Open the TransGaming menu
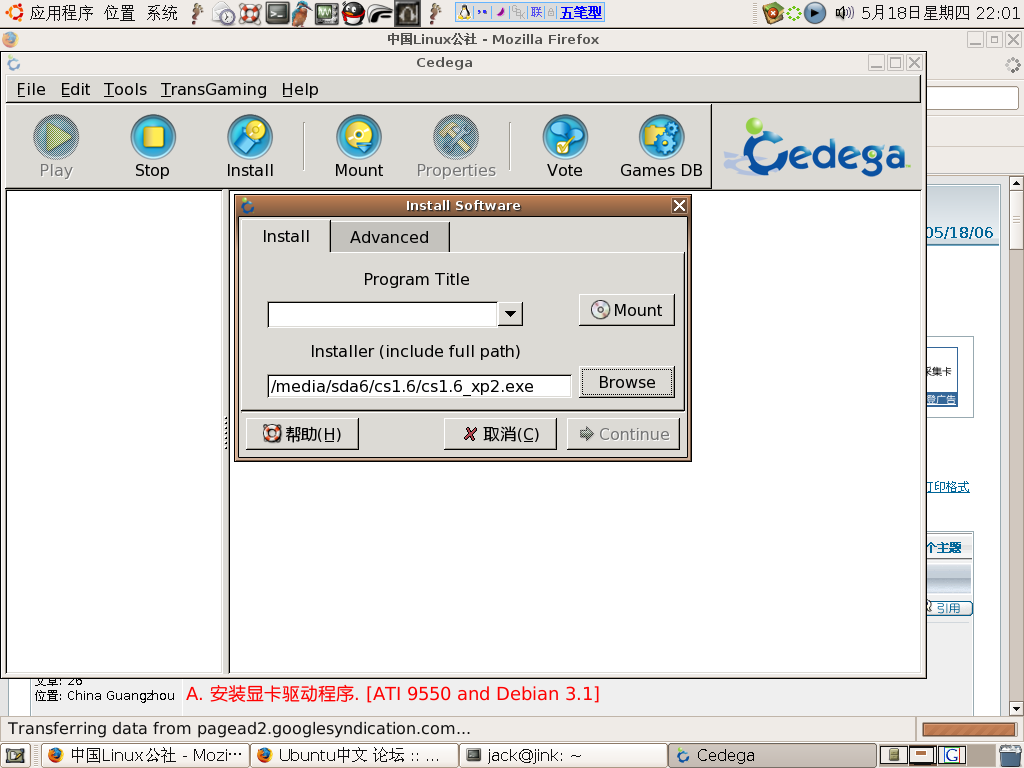This screenshot has height=768, width=1024. [x=214, y=89]
